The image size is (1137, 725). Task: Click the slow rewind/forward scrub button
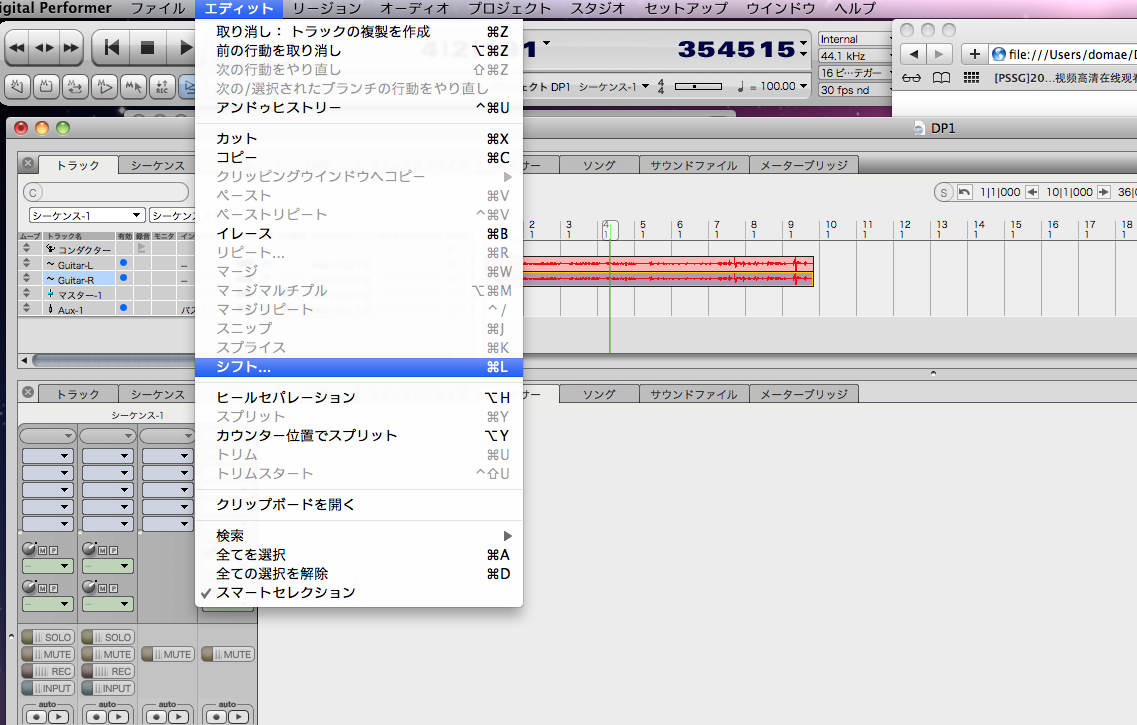(x=44, y=48)
